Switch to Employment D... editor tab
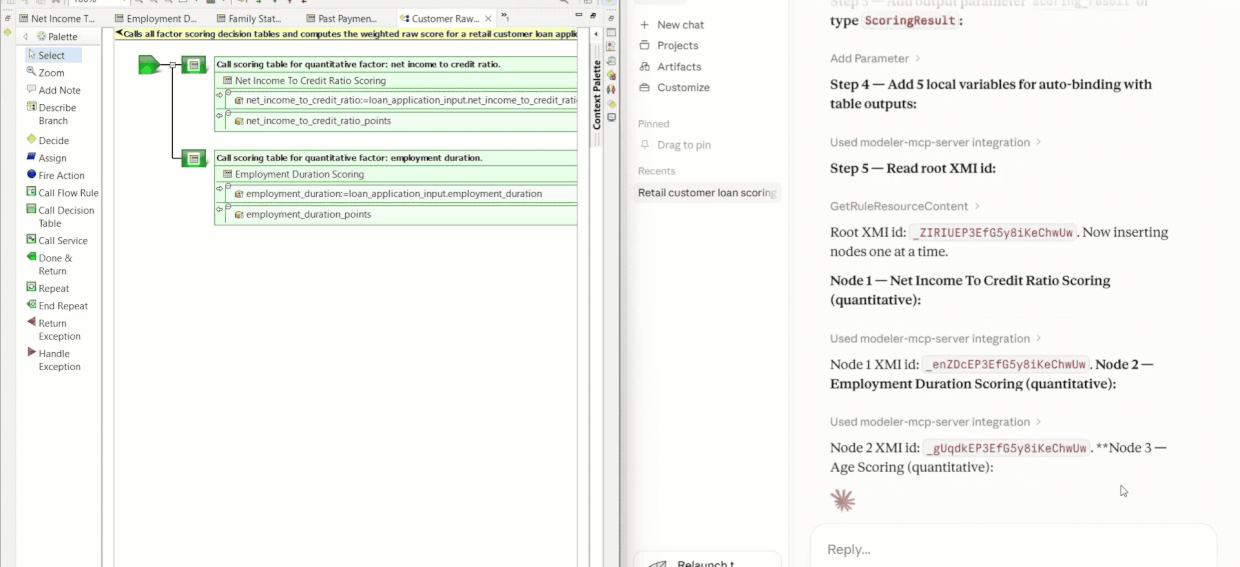Screen dimensions: 1240x567 pyautogui.click(x=155, y=18)
